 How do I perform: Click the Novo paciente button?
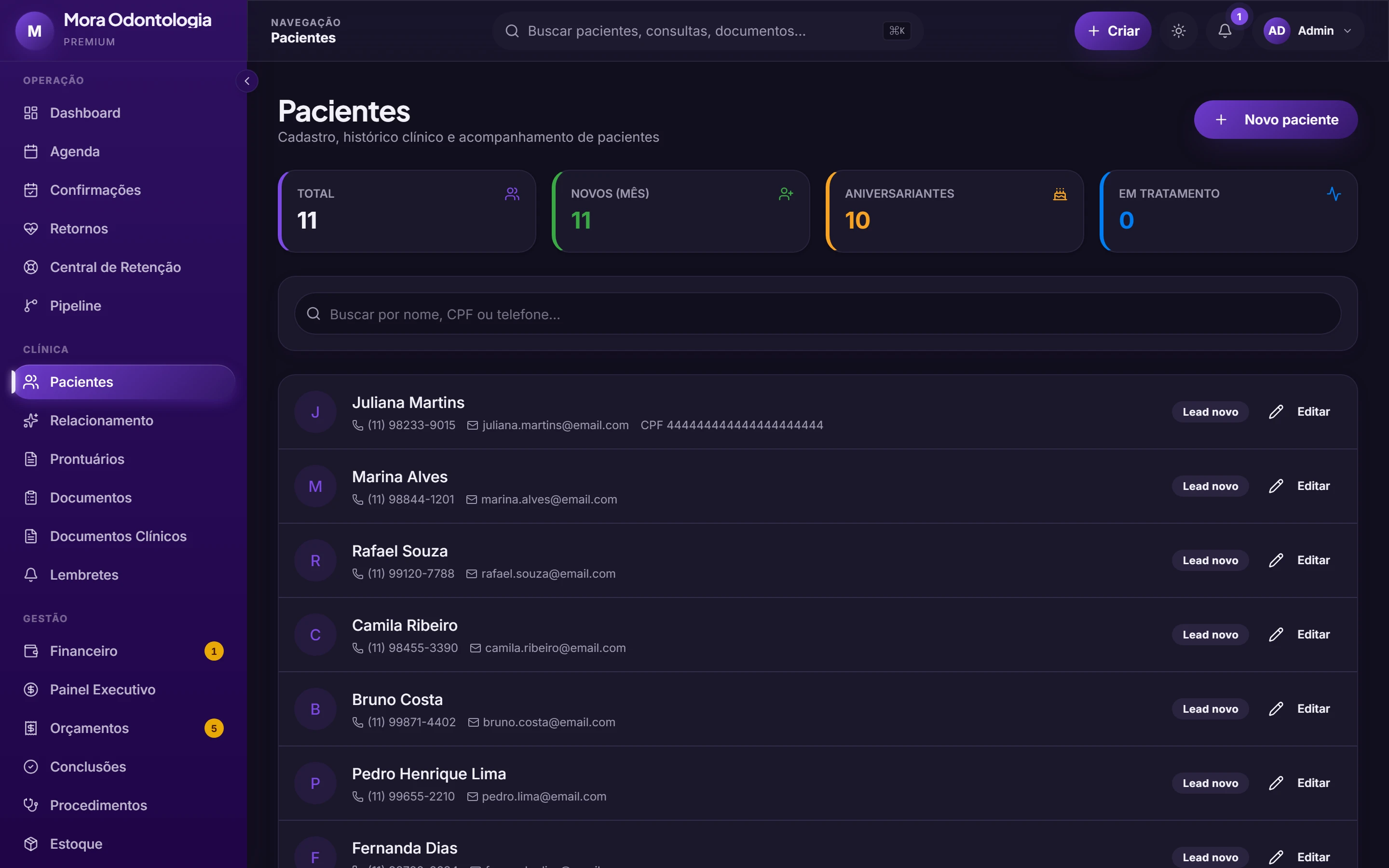(x=1275, y=120)
